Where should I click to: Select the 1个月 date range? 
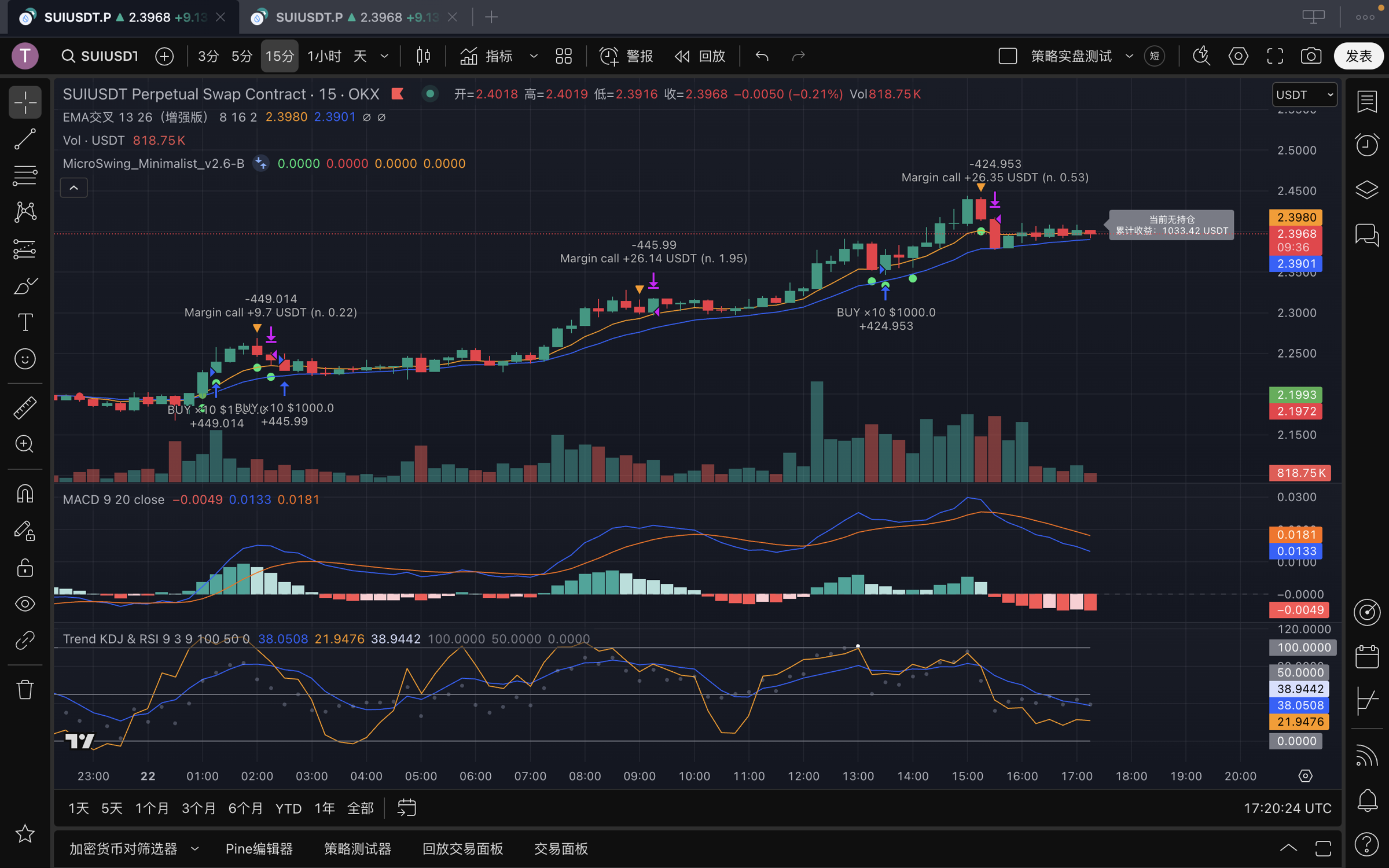pyautogui.click(x=152, y=808)
